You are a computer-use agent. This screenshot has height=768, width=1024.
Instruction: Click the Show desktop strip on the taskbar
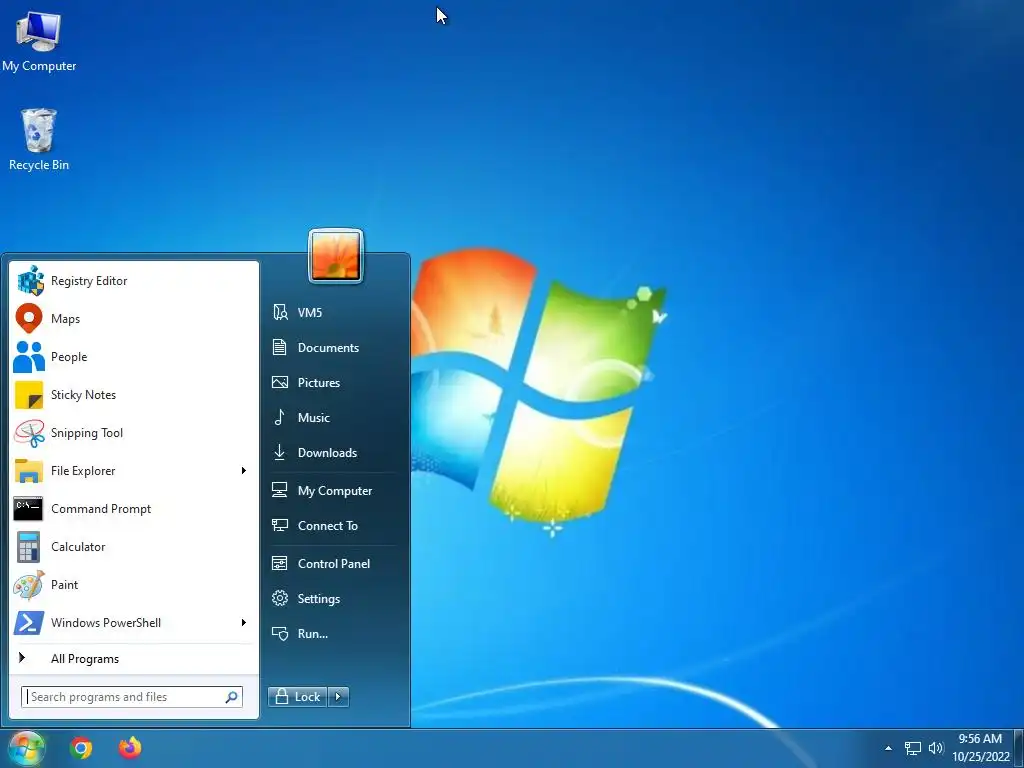pyautogui.click(x=1019, y=748)
